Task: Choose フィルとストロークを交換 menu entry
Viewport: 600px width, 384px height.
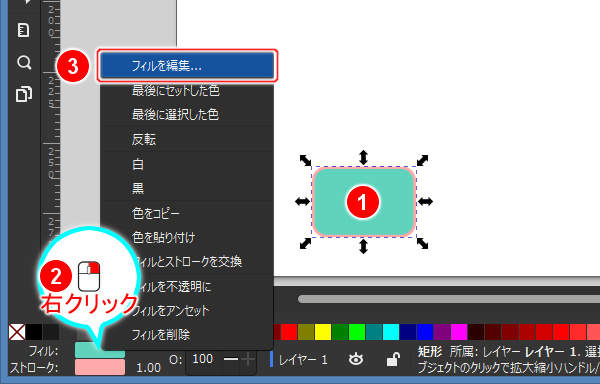Action: [187, 262]
